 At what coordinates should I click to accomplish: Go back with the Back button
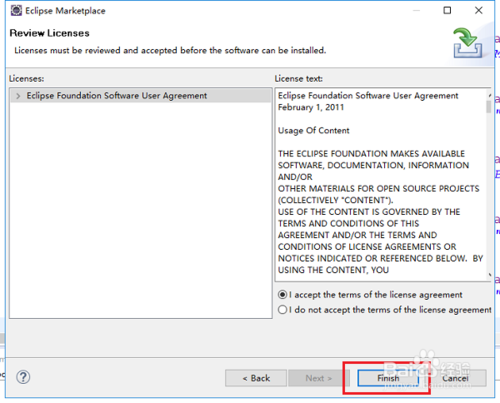tap(256, 378)
